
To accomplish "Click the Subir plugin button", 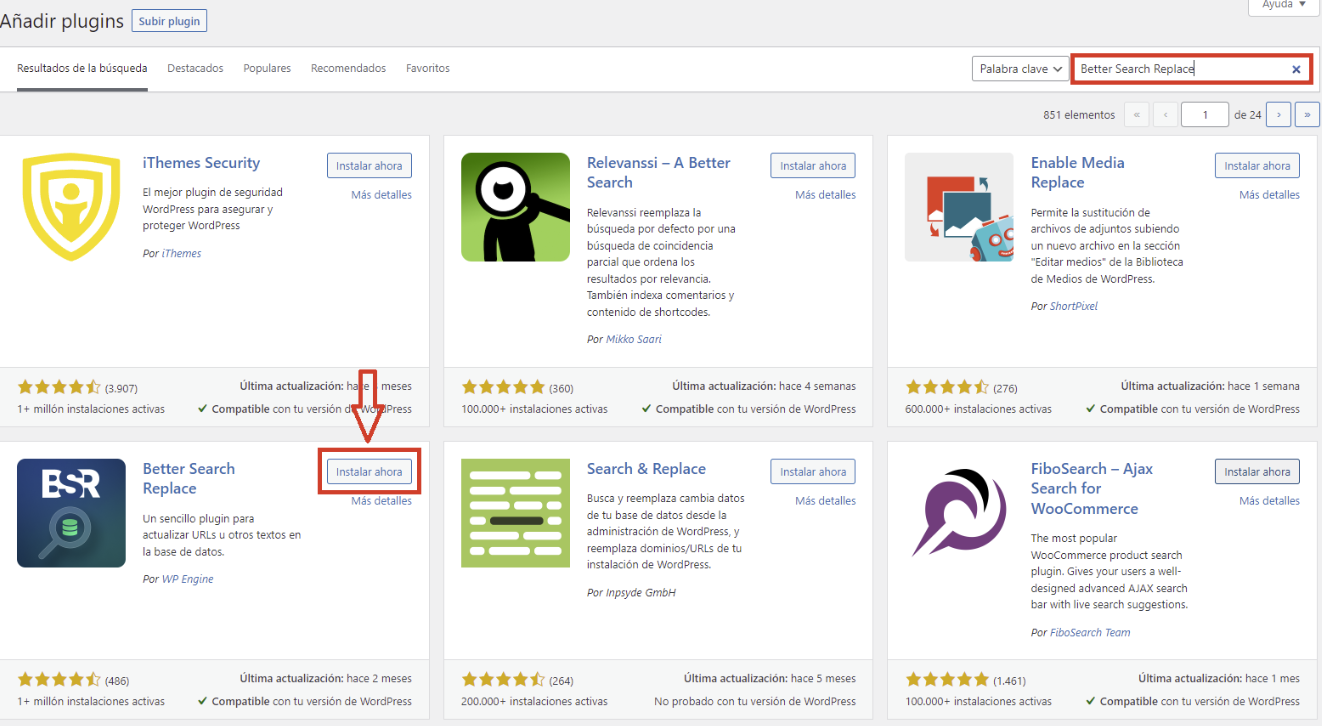I will pyautogui.click(x=169, y=20).
